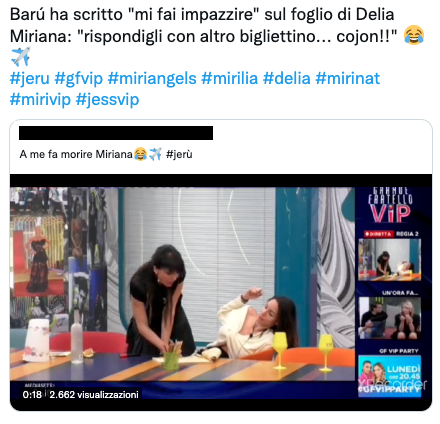Open the #gfvip hashtag

(79, 79)
